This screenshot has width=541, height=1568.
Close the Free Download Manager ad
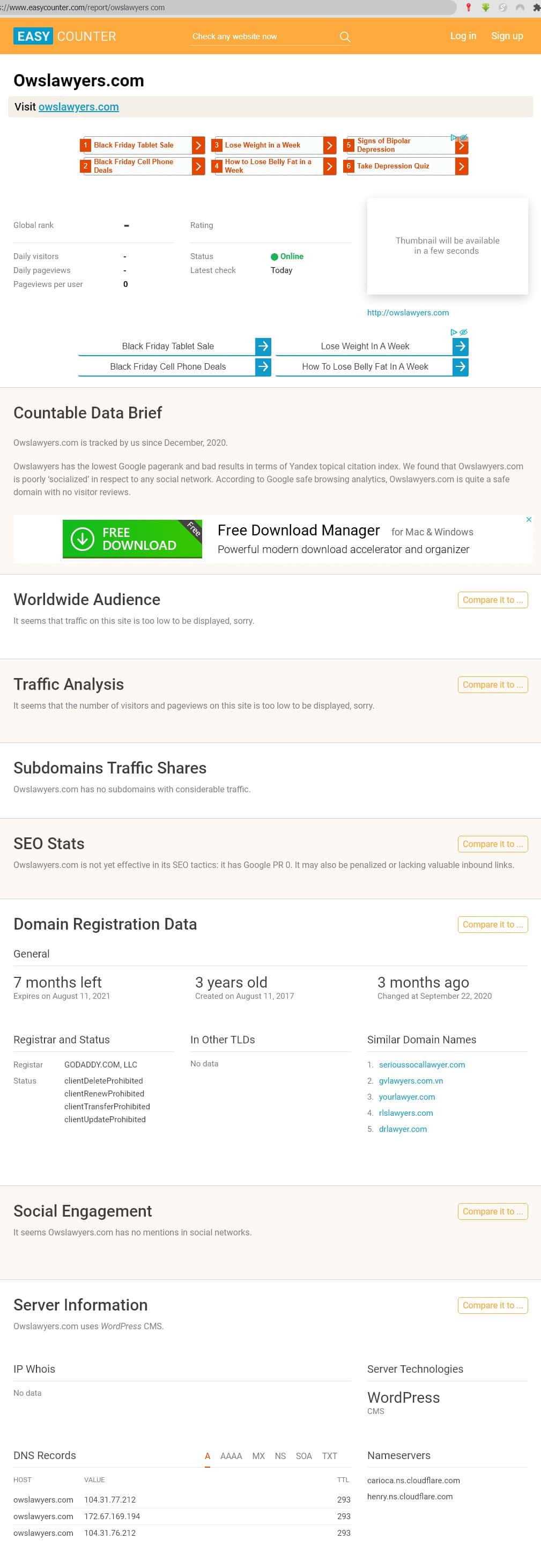point(529,519)
